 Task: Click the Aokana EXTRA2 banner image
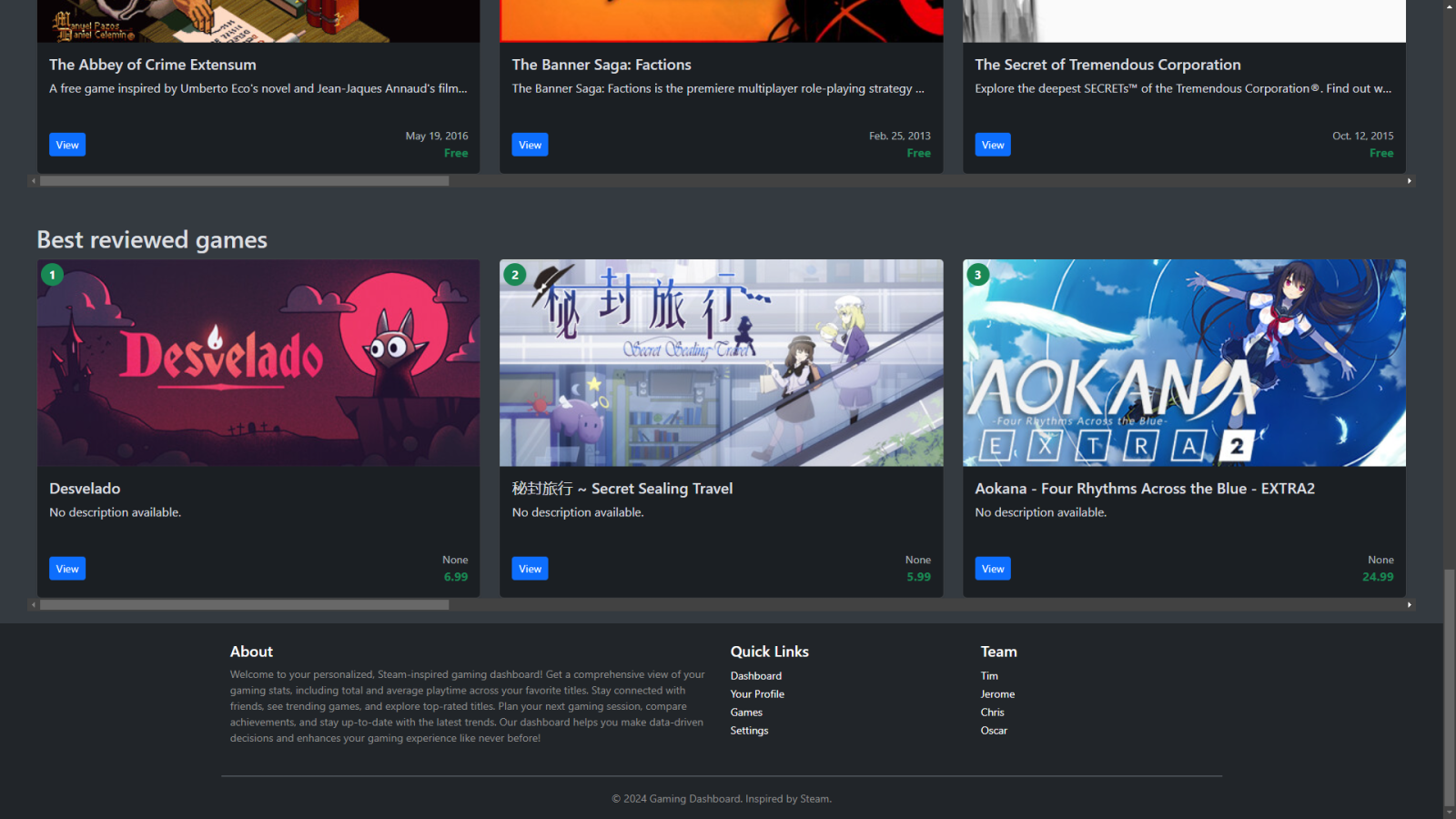click(x=1183, y=362)
